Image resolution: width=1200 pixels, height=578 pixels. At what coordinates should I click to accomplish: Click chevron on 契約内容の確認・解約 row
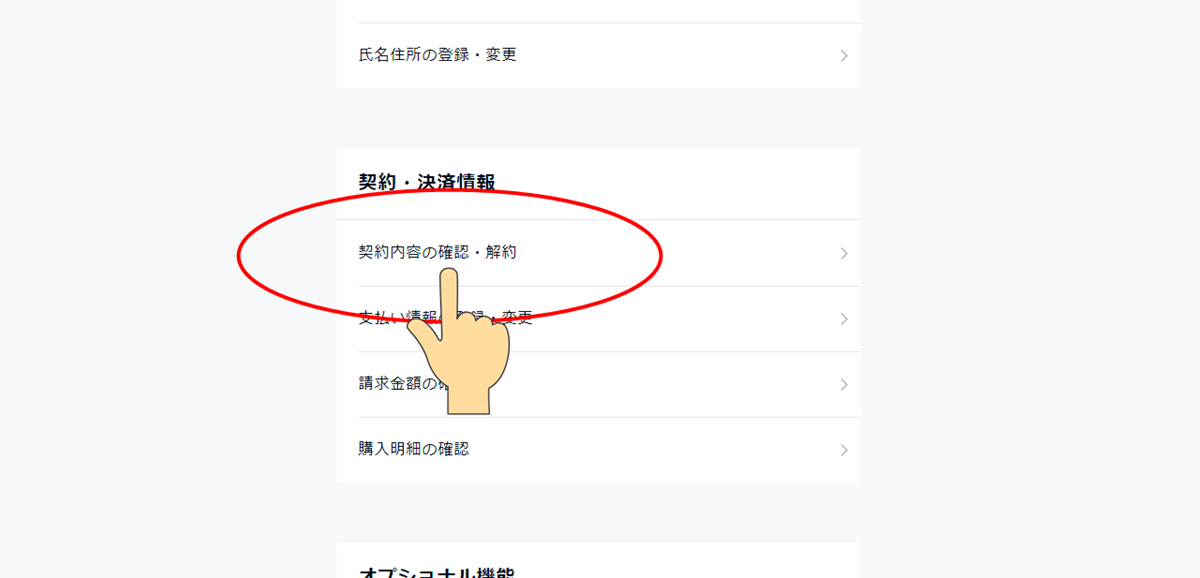(844, 254)
